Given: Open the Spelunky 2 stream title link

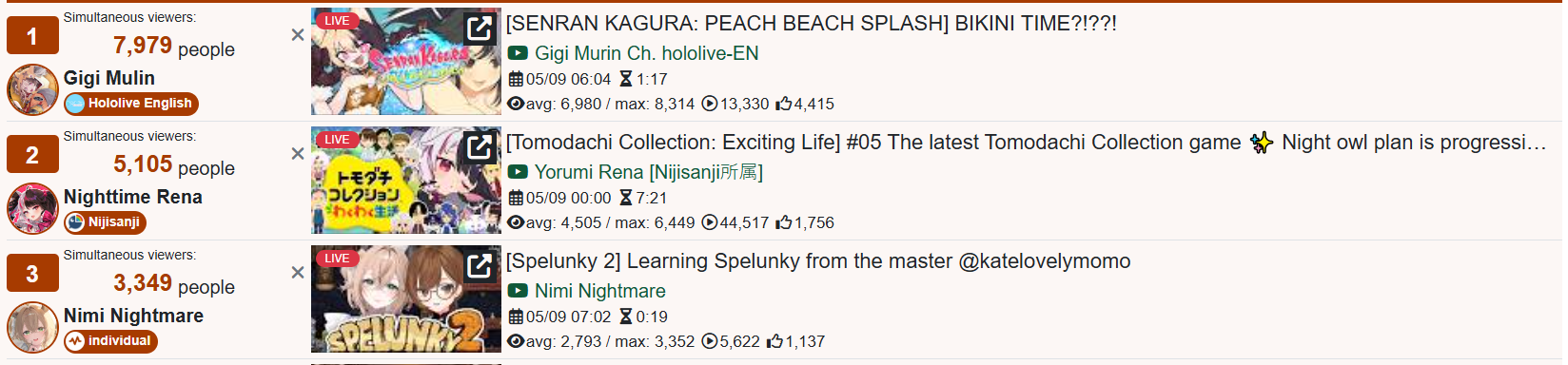Looking at the screenshot, I should 818,261.
